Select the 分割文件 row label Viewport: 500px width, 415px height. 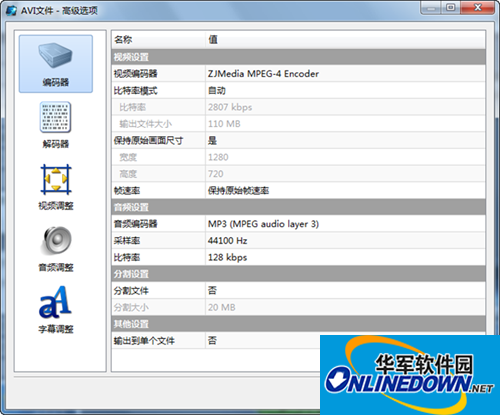coord(131,290)
